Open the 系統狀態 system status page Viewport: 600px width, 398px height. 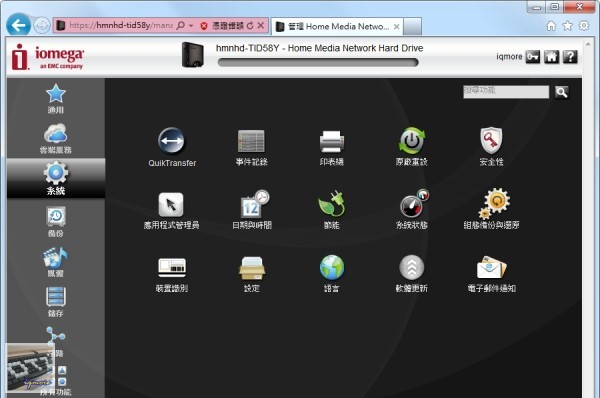click(x=412, y=209)
